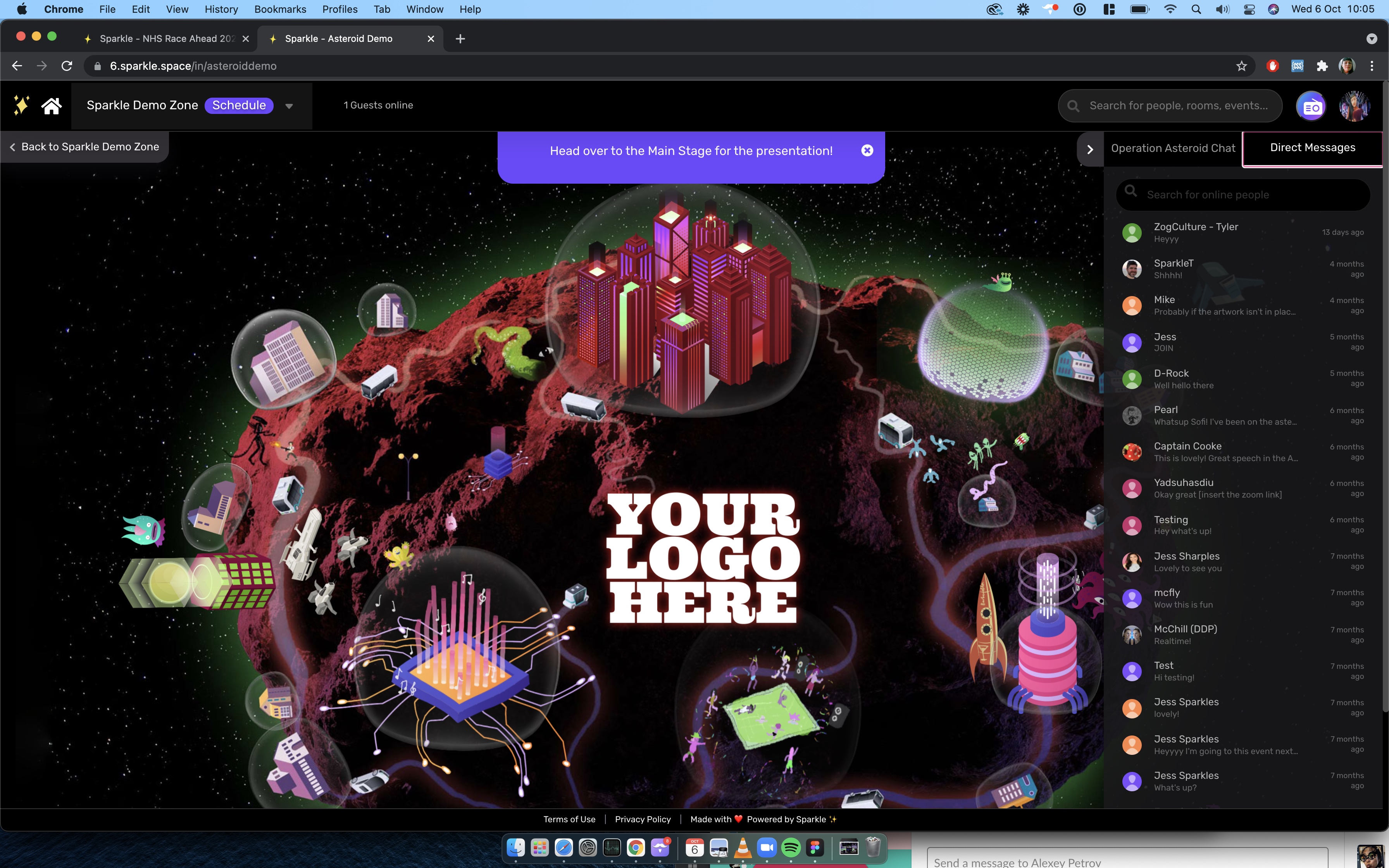Open D-Rock 'Well hello there' chat
Image resolution: width=1389 pixels, height=868 pixels.
1243,379
